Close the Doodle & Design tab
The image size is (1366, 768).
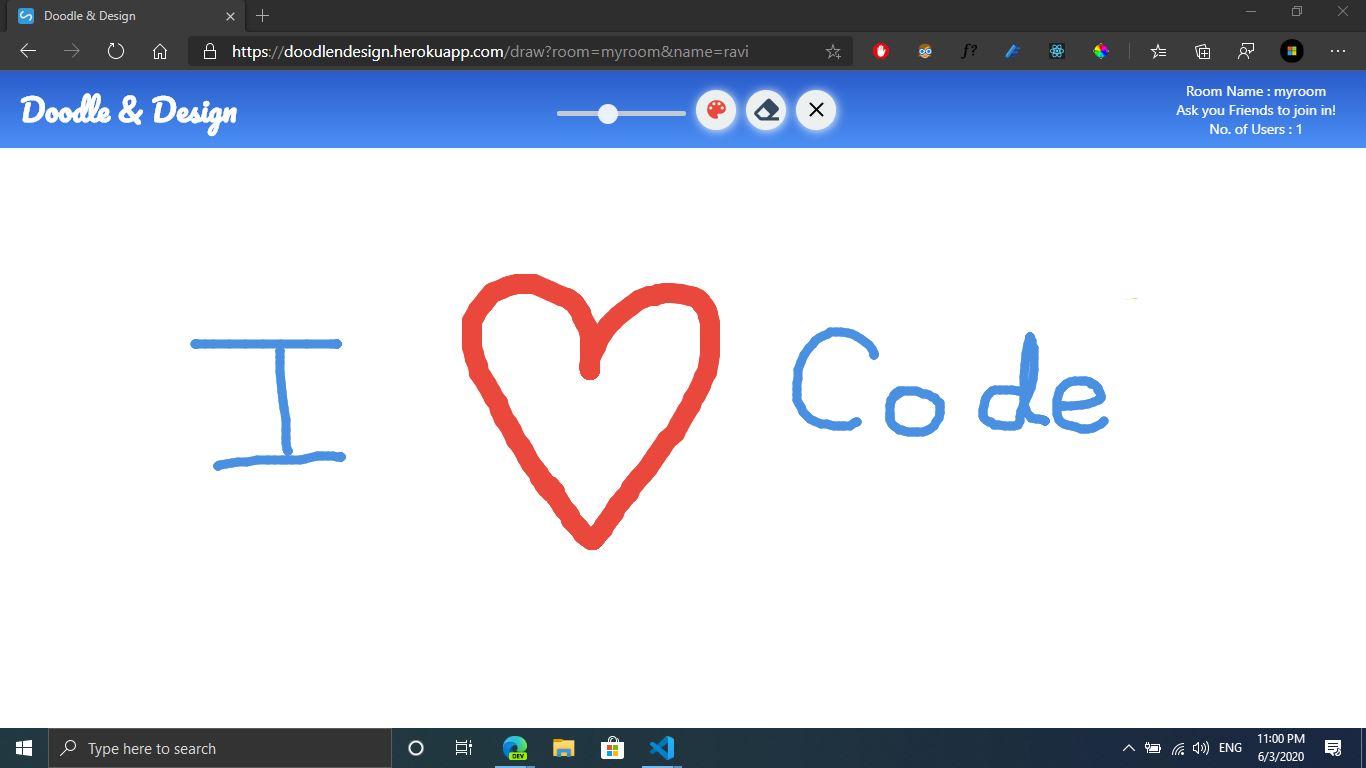point(230,16)
